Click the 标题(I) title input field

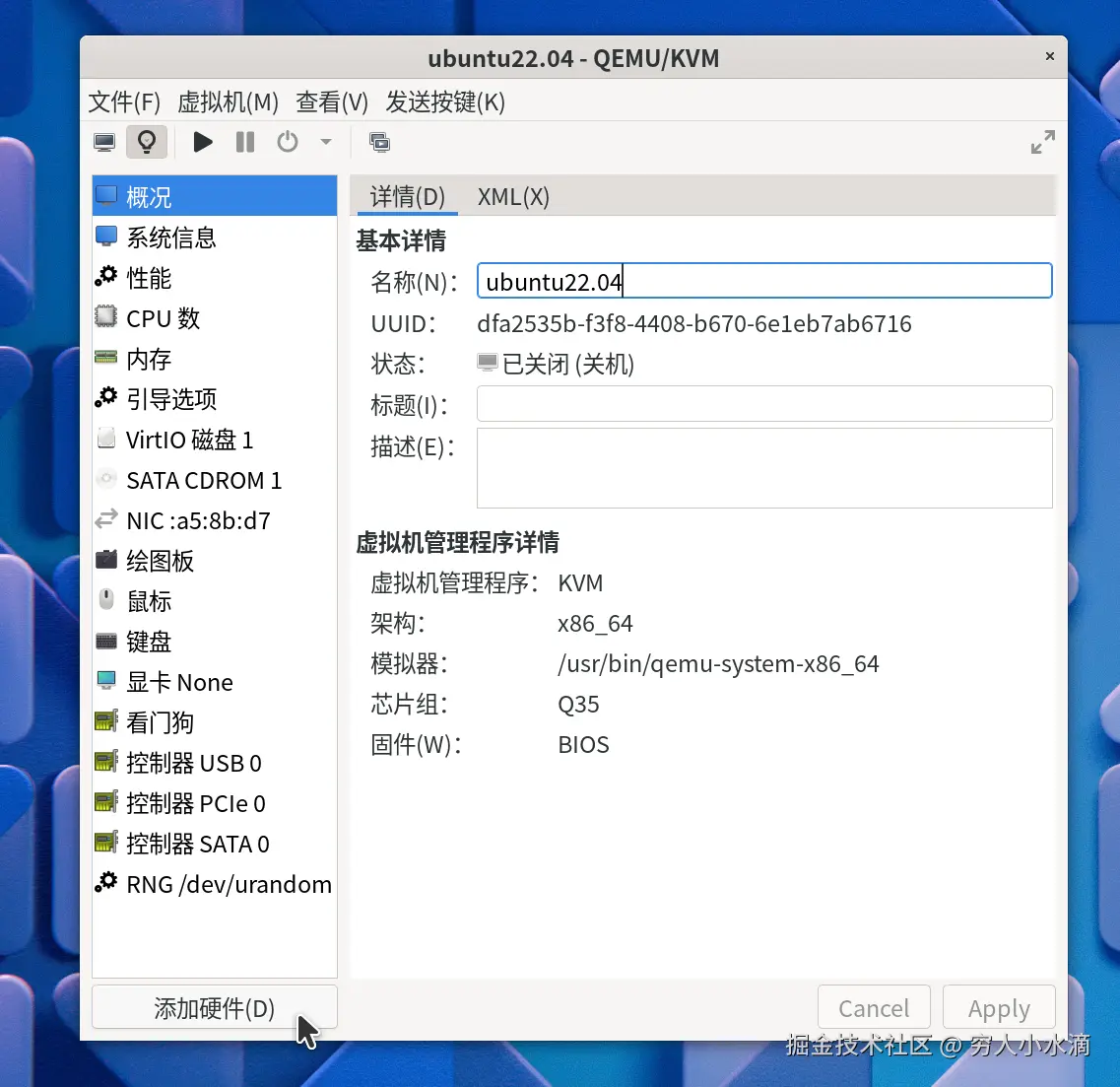[x=764, y=404]
